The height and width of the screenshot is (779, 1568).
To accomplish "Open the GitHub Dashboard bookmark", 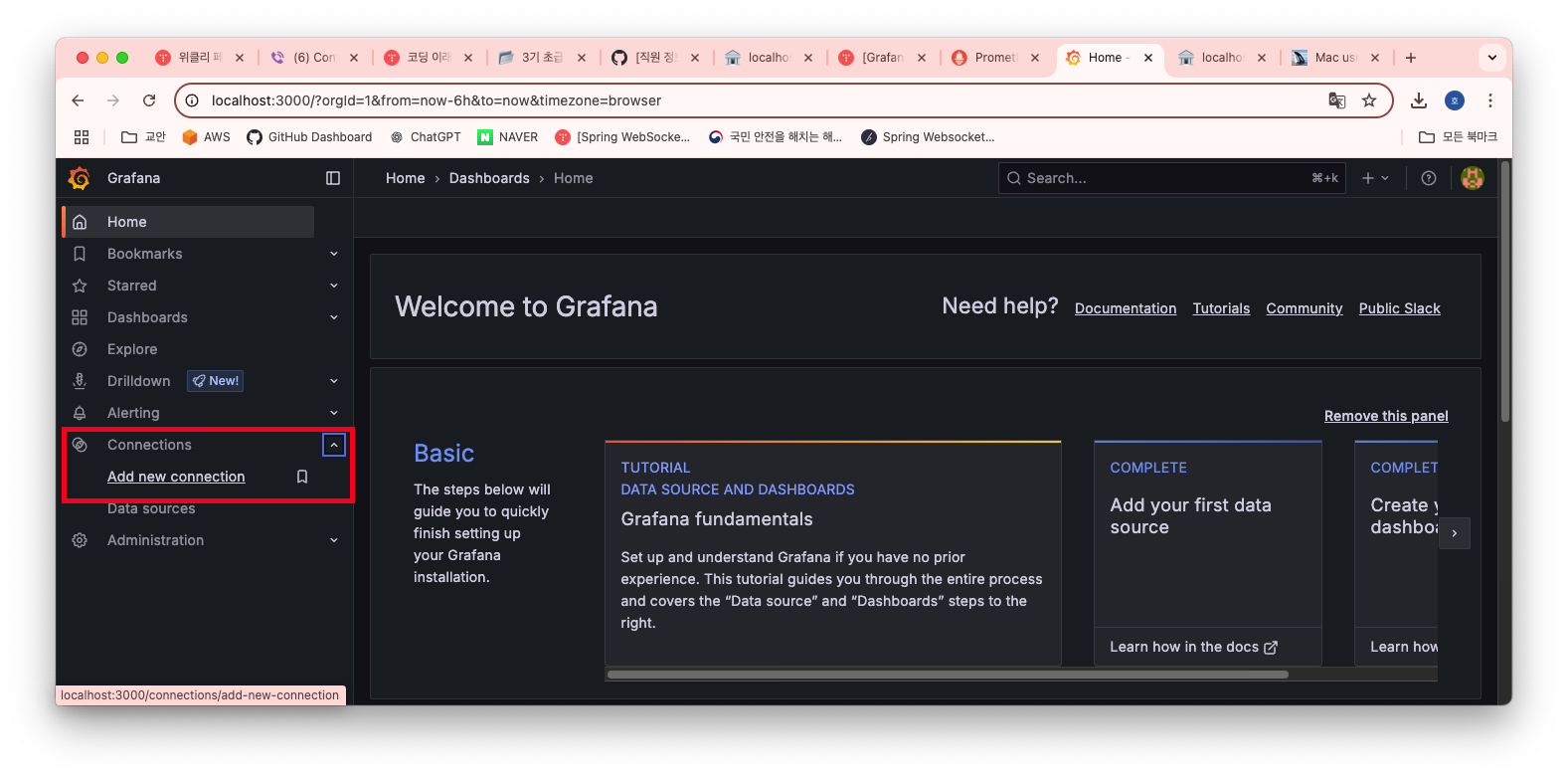I will pyautogui.click(x=309, y=137).
